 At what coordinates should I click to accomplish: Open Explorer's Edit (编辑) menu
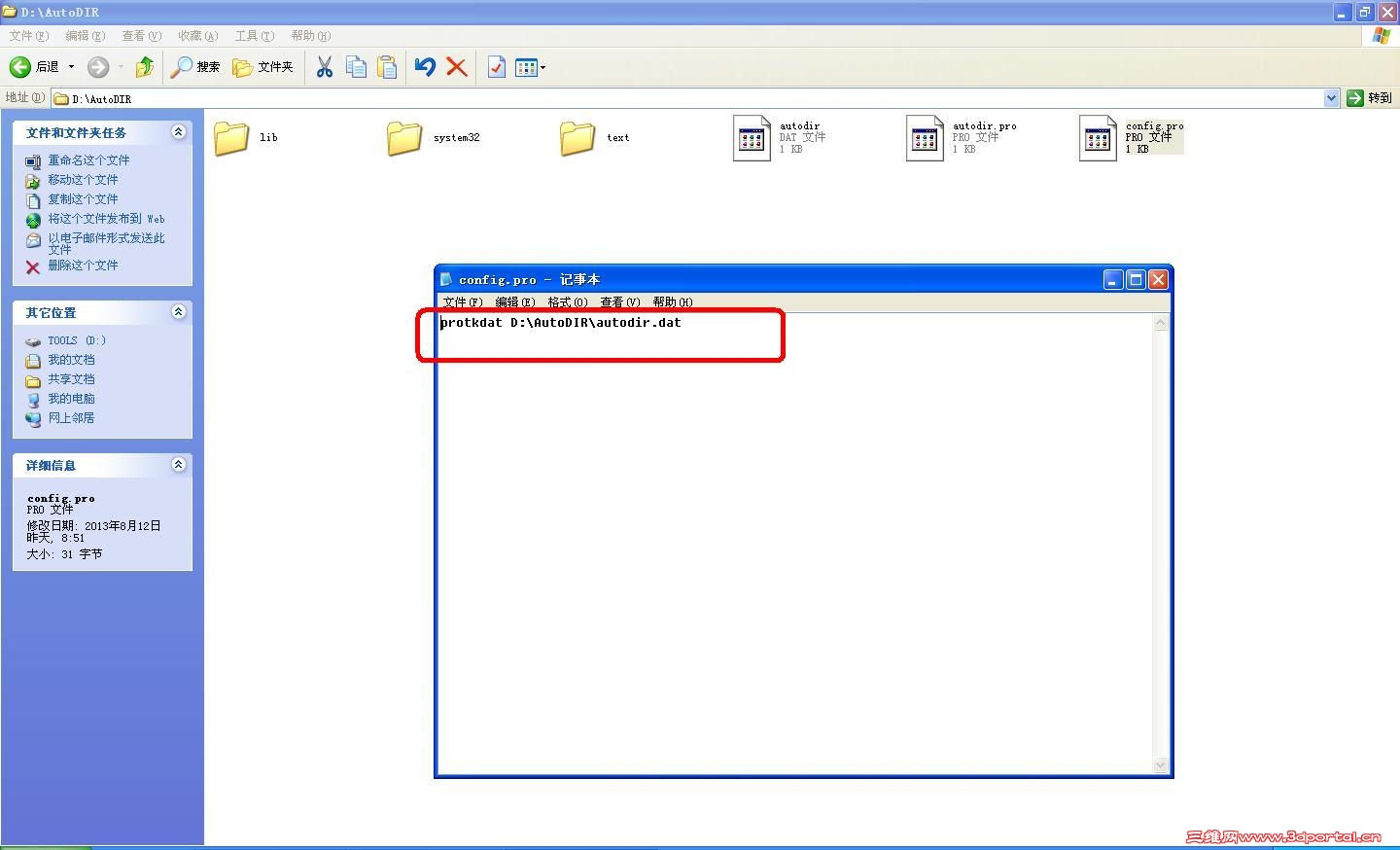pos(85,36)
